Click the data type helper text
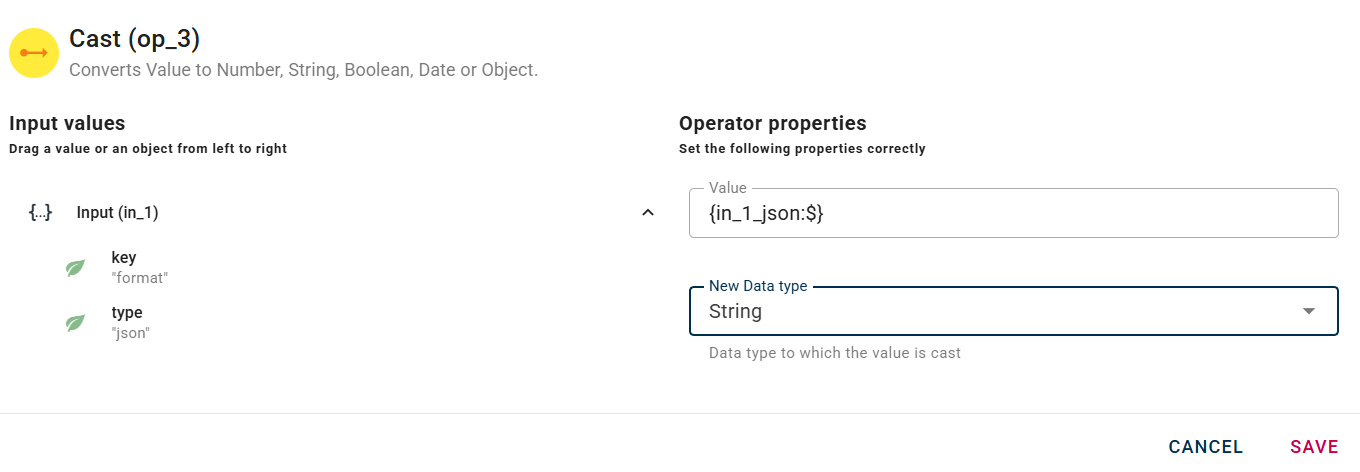The image size is (1360, 472). coord(834,353)
